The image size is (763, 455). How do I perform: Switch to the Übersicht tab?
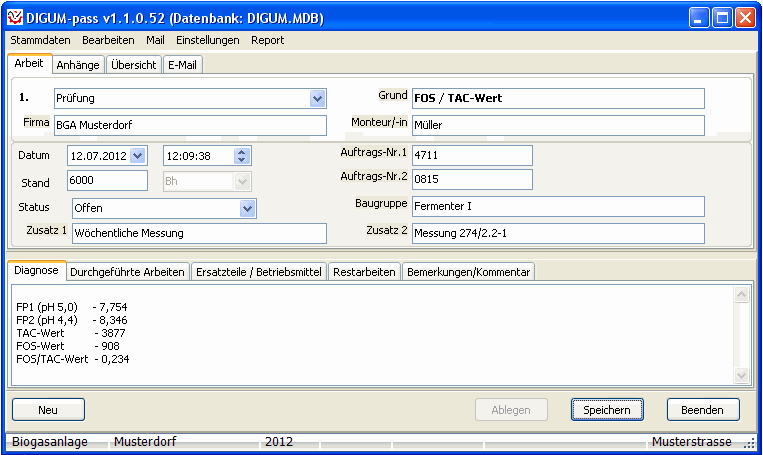point(133,64)
